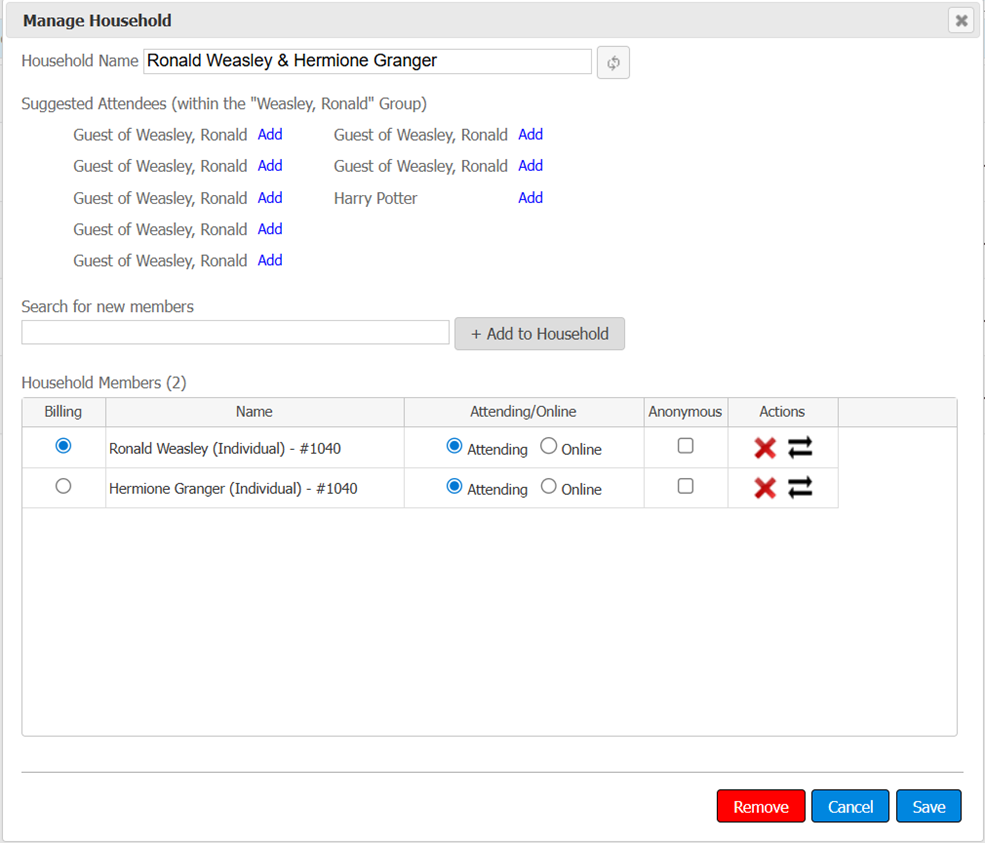The width and height of the screenshot is (985, 843).
Task: Click the swap arrows for Ronald Weasley
Action: tap(800, 448)
